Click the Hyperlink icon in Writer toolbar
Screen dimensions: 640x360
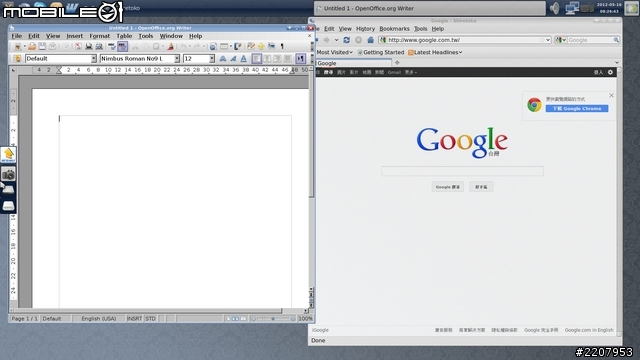click(213, 47)
